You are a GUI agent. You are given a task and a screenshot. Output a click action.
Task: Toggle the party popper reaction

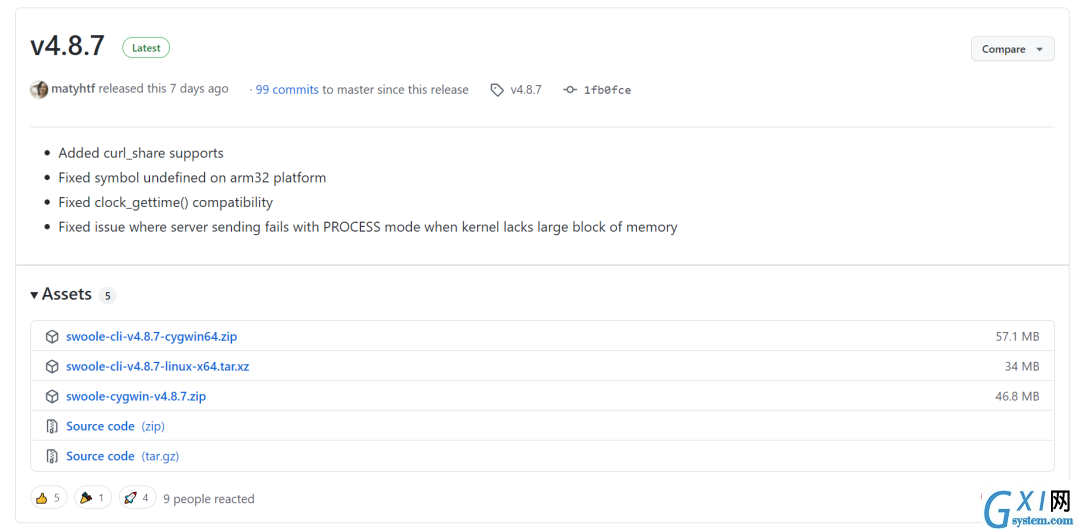coord(92,498)
